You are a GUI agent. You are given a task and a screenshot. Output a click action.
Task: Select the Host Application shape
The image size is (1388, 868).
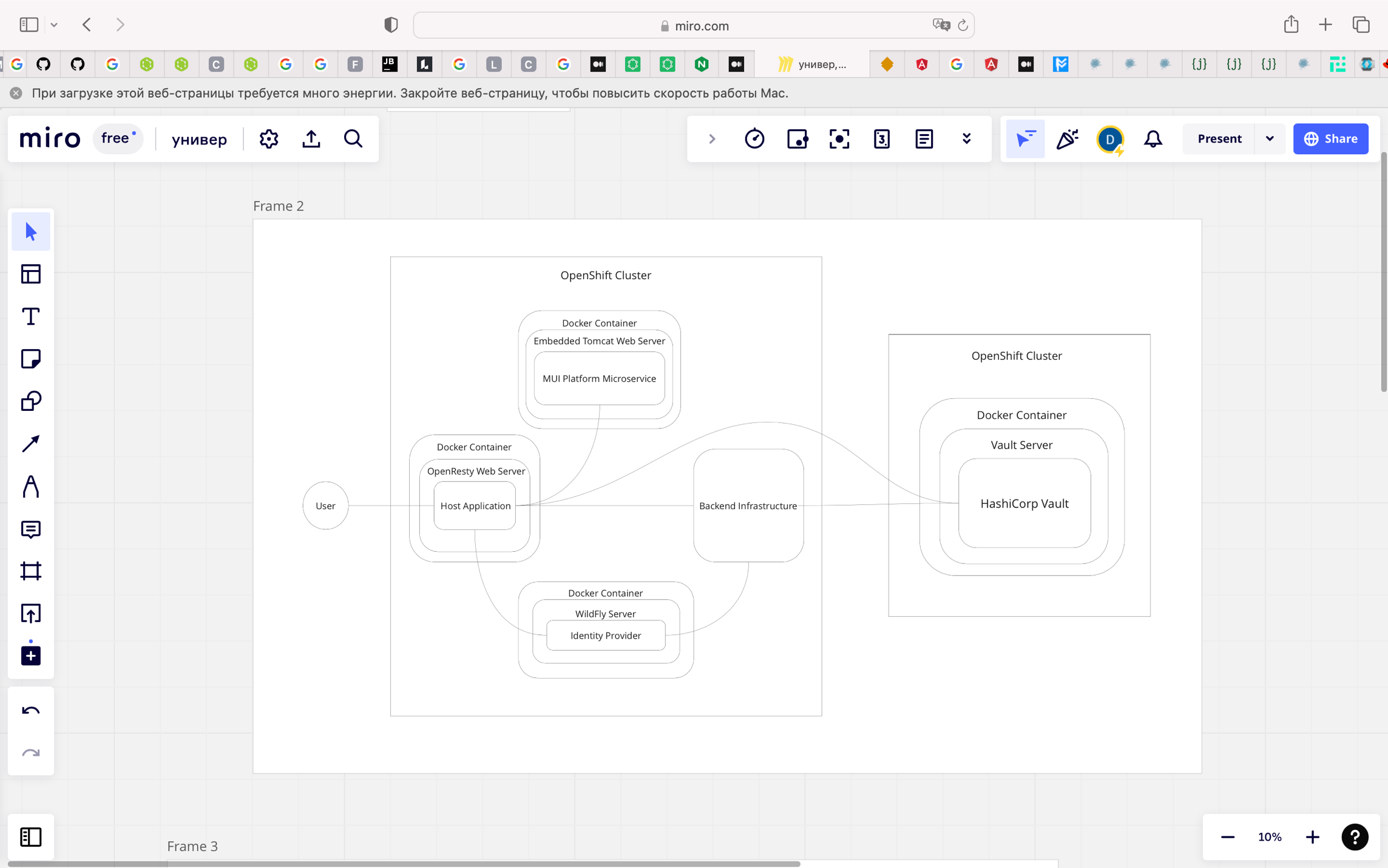(x=475, y=506)
